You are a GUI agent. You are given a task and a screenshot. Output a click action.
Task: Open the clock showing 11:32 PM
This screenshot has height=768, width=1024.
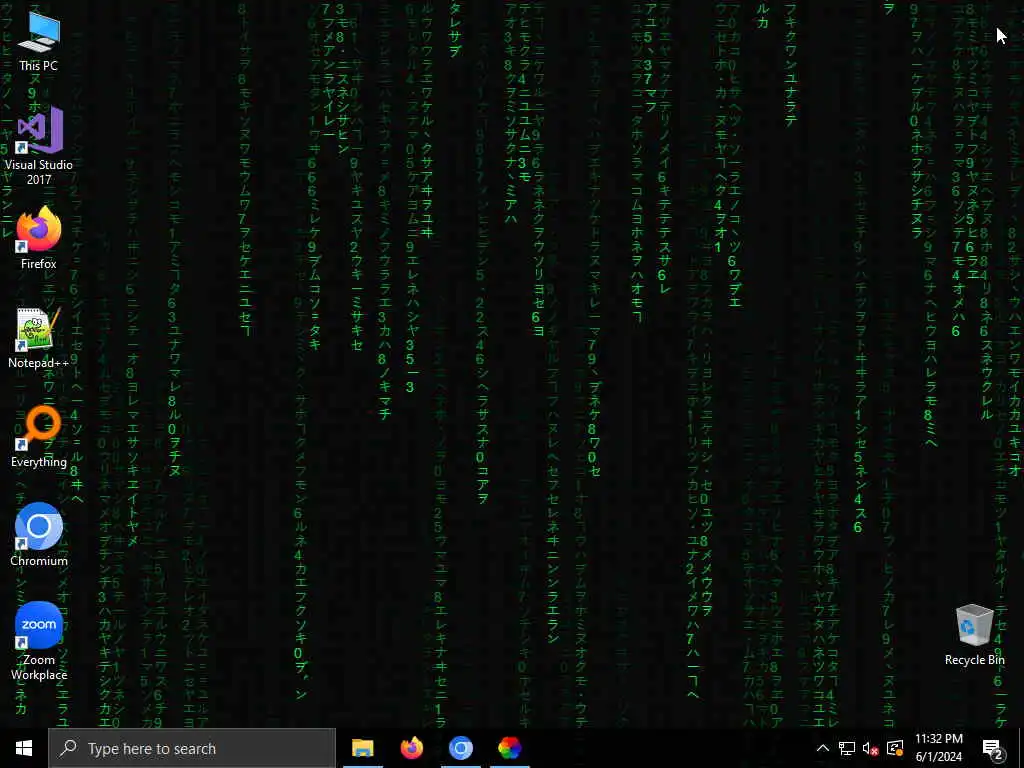coord(938,748)
